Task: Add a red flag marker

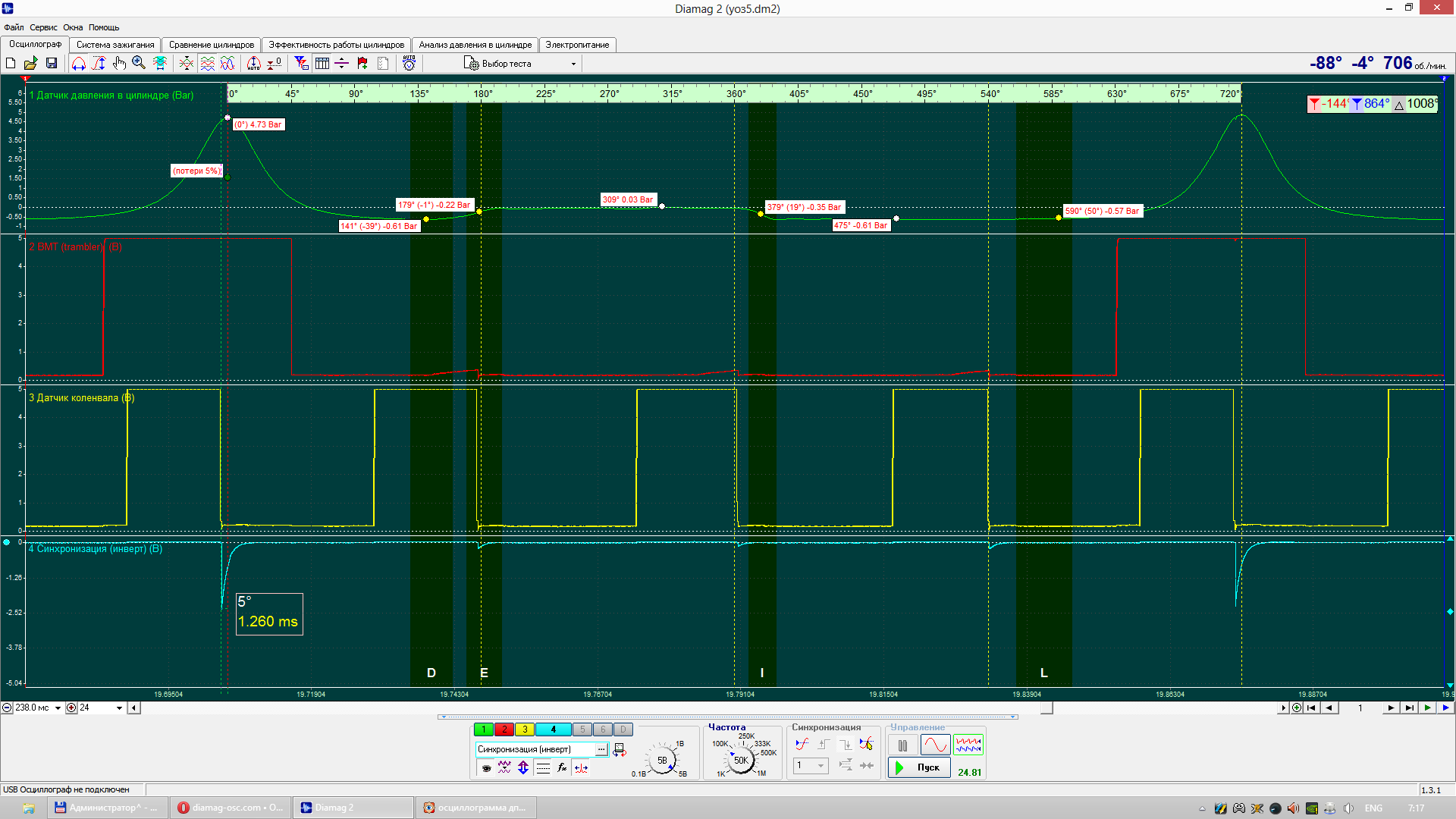Action: pos(362,64)
